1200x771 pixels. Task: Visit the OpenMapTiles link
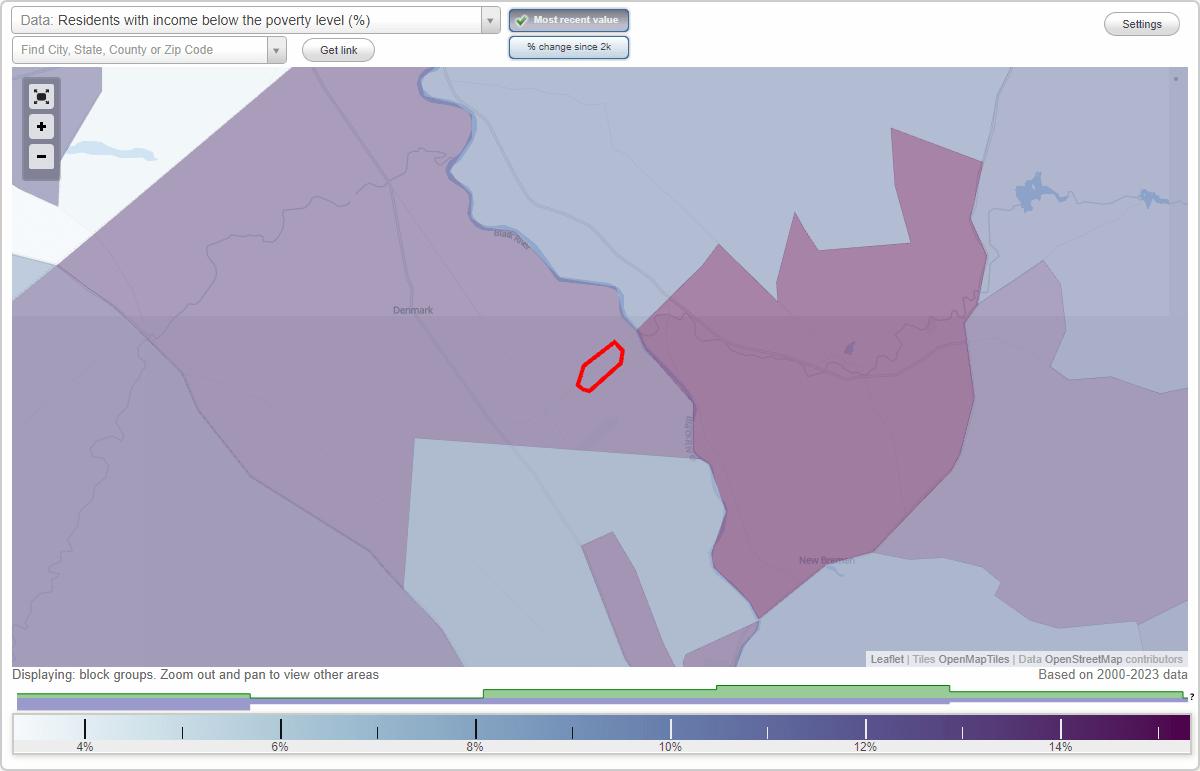click(973, 659)
